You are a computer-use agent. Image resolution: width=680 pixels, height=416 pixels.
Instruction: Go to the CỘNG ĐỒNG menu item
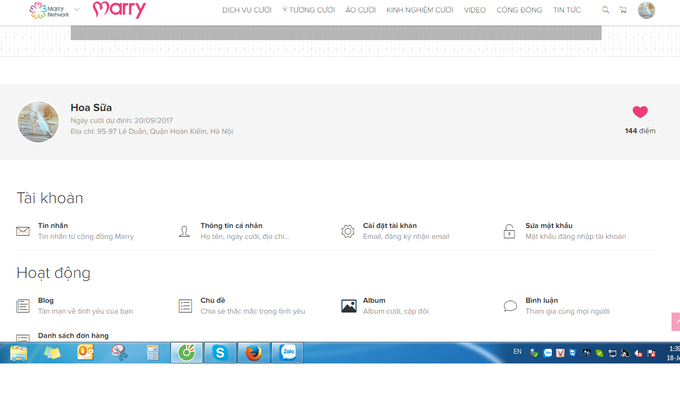519,10
